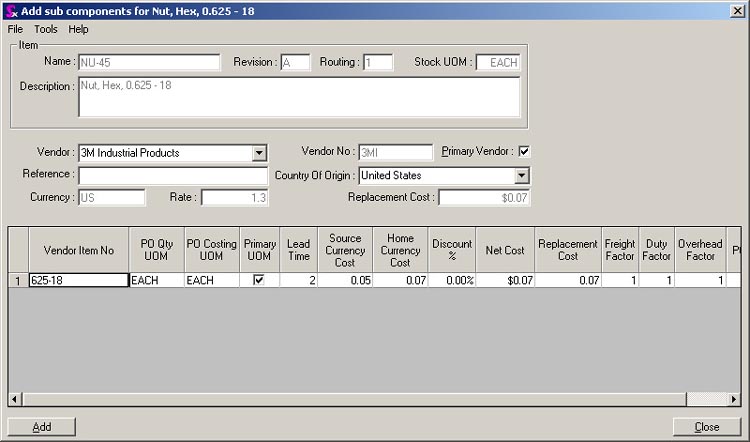Click the Reference input field
This screenshot has height=442, width=750.
[x=173, y=175]
